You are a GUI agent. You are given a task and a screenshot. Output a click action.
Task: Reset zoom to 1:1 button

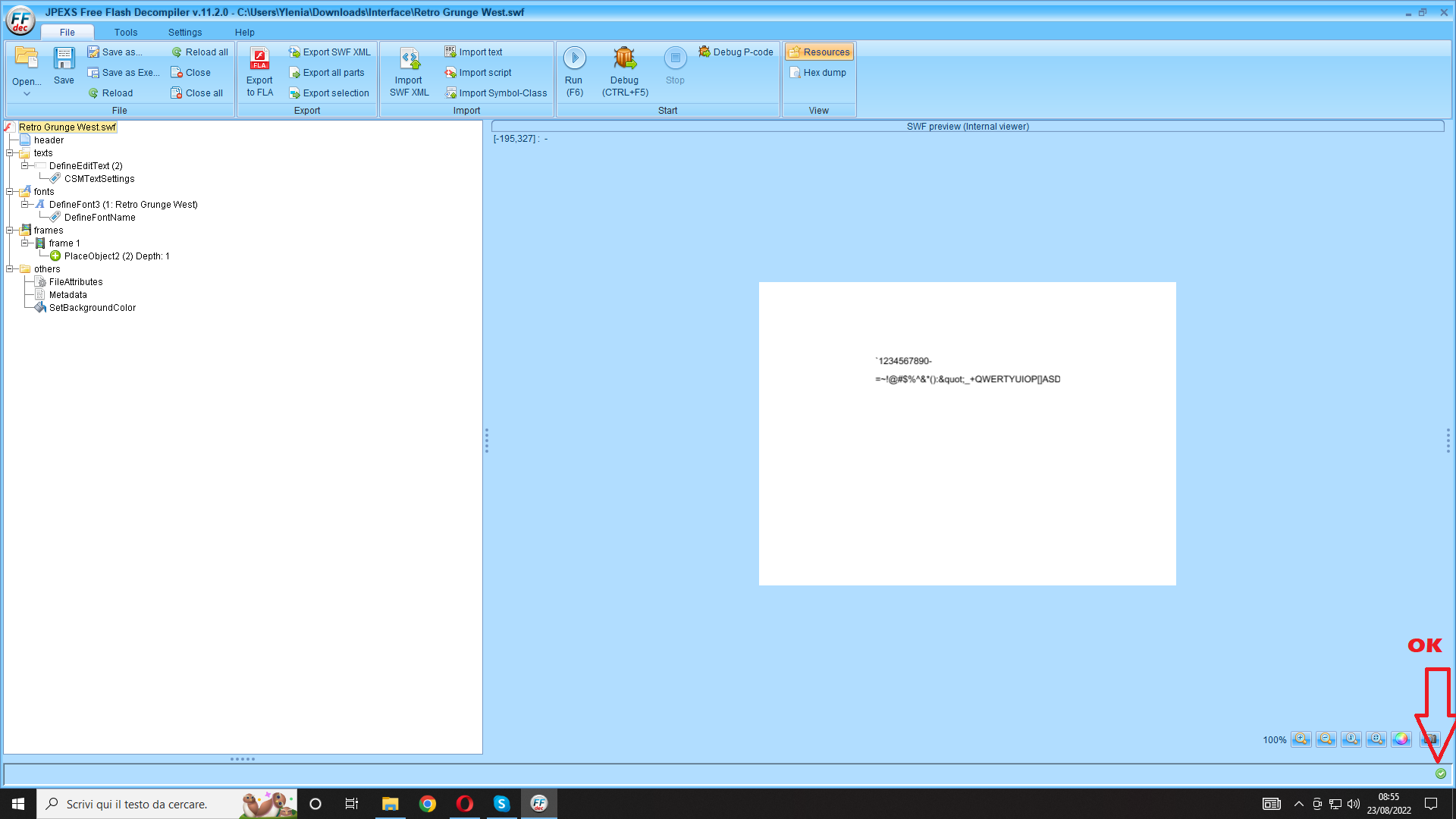[x=1351, y=739]
